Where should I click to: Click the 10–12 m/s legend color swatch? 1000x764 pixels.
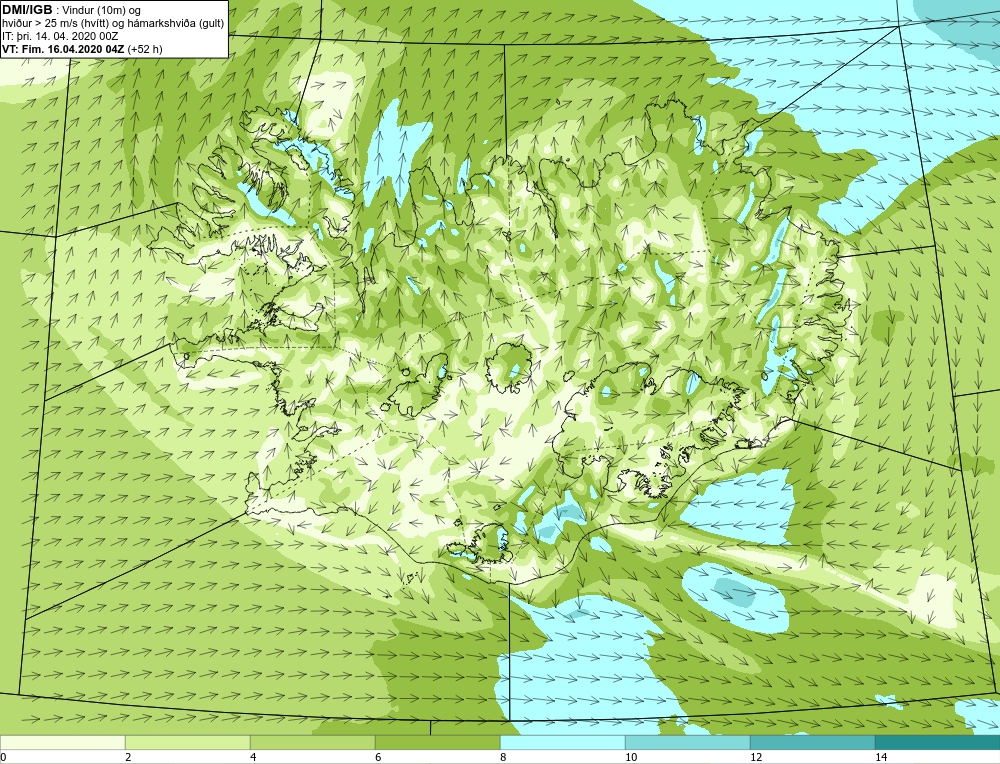pyautogui.click(x=688, y=742)
